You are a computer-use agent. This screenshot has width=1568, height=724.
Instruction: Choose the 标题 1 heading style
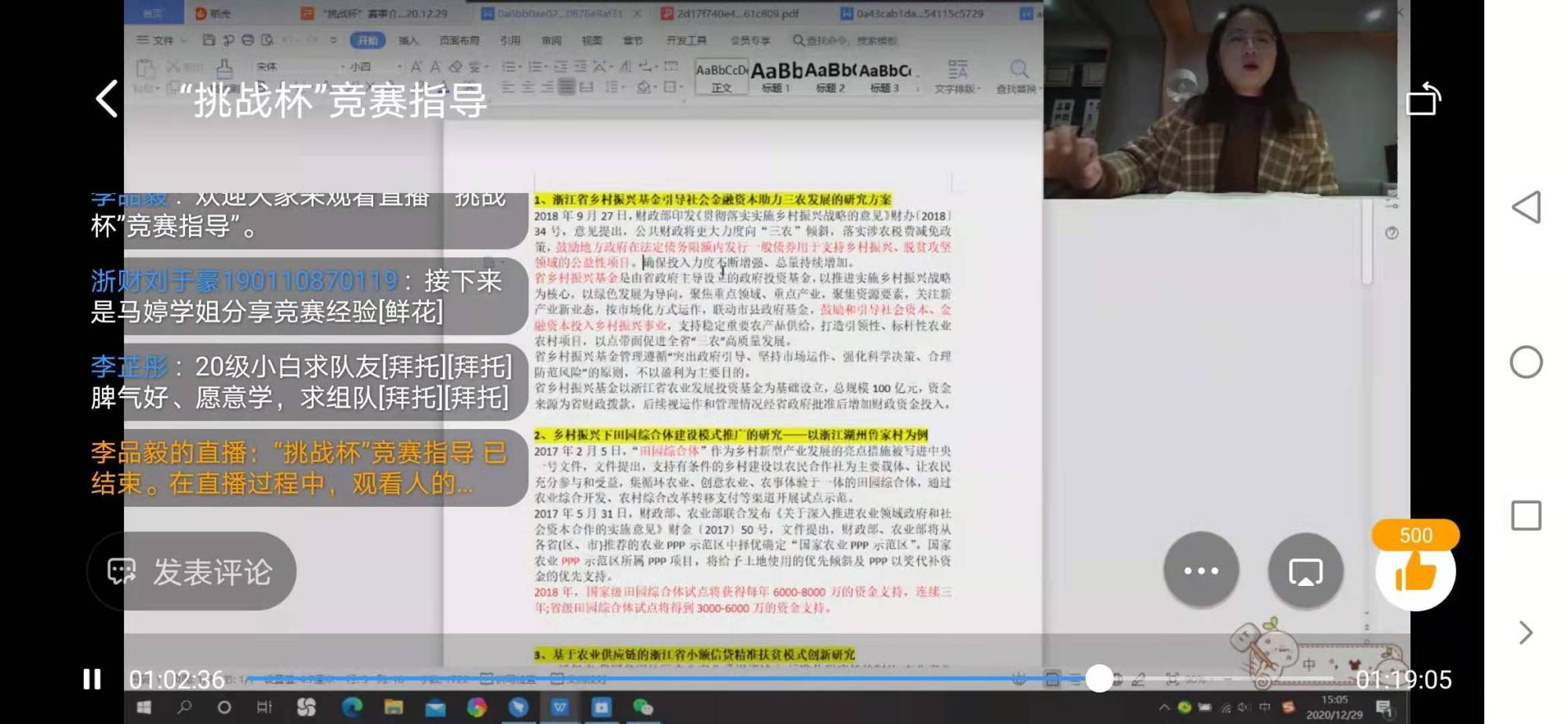tap(775, 78)
